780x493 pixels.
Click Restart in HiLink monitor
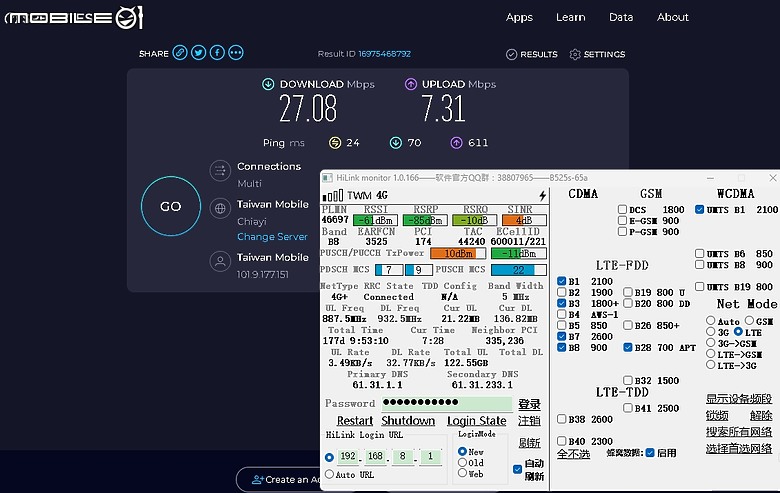355,421
